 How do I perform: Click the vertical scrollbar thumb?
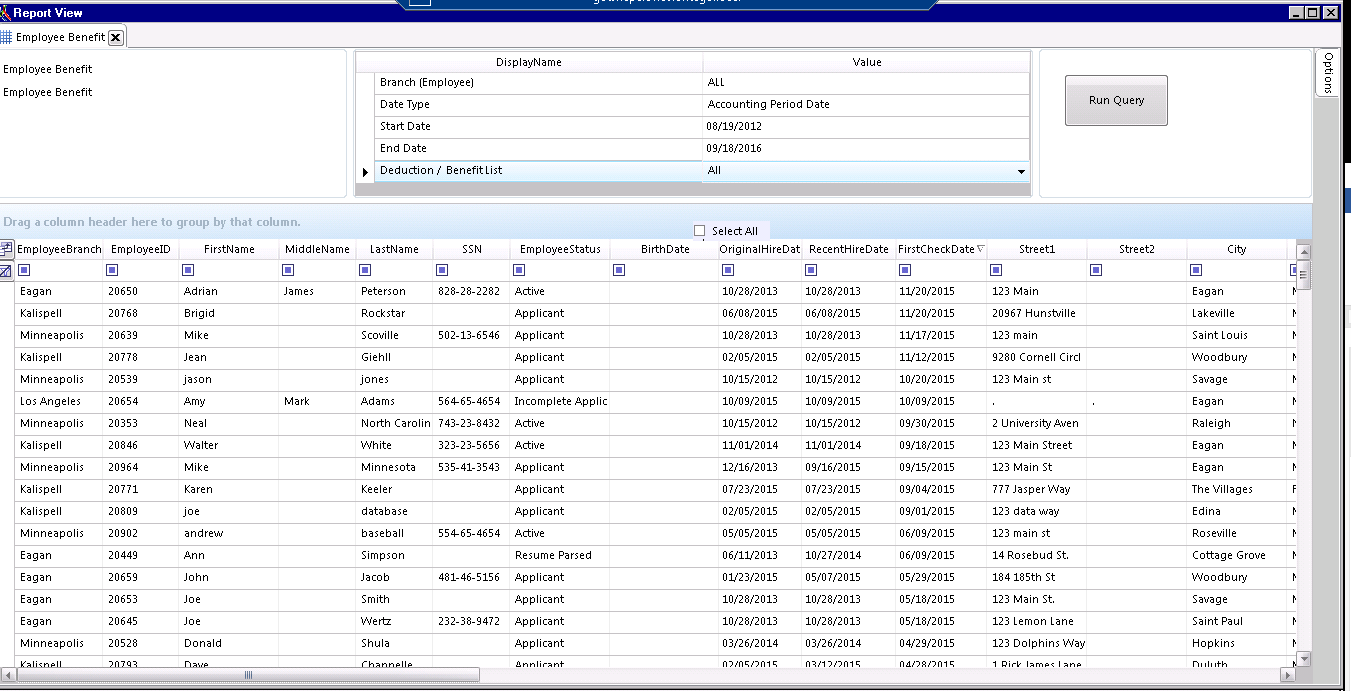(x=1303, y=274)
